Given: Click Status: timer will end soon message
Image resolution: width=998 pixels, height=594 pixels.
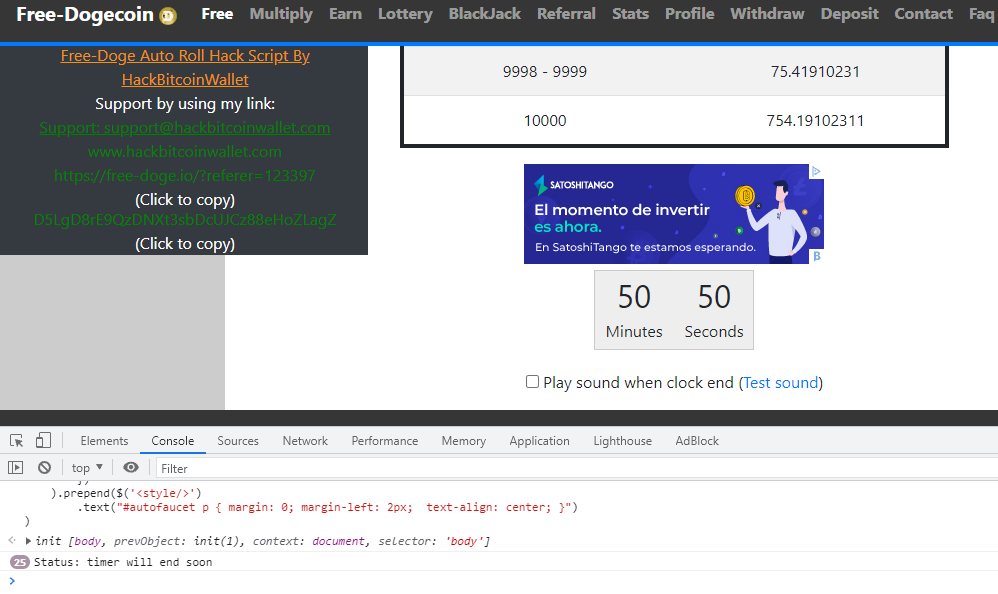Looking at the screenshot, I should coord(123,562).
